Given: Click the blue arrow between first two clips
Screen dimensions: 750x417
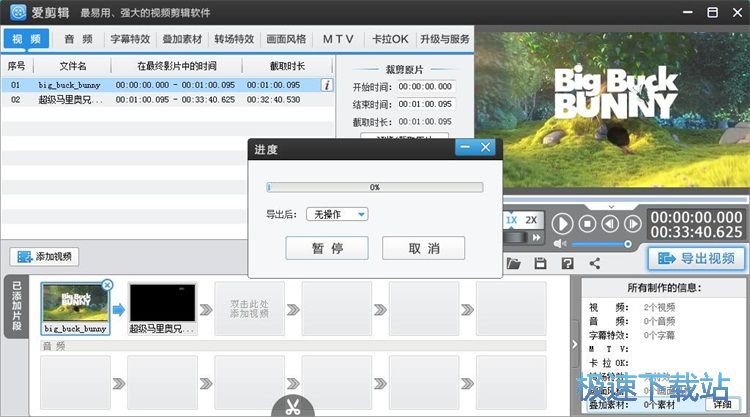Looking at the screenshot, I should tap(119, 310).
